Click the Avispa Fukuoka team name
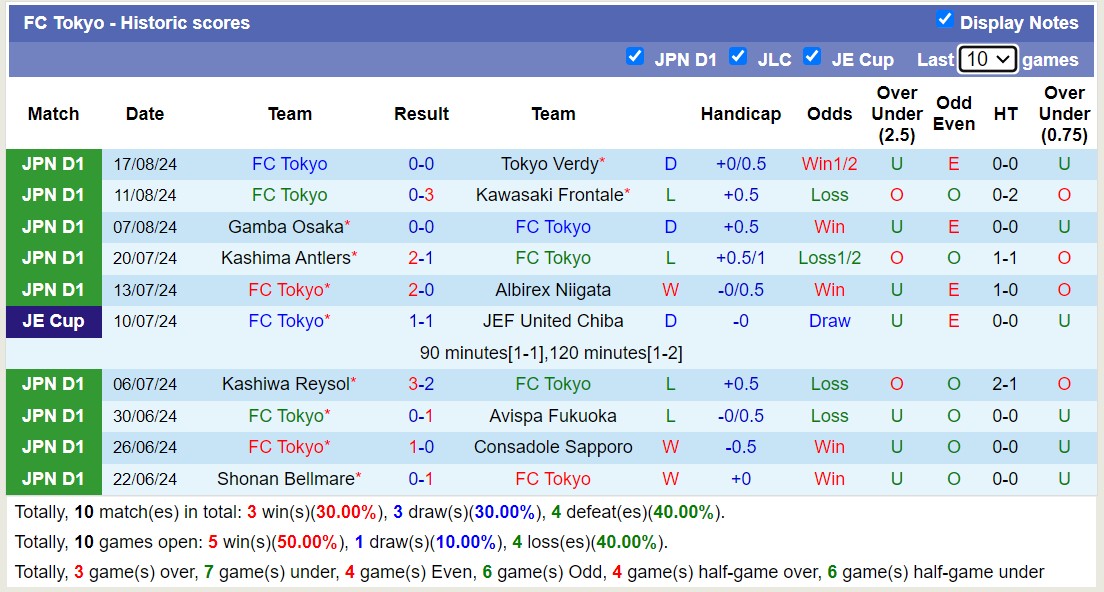 553,416
